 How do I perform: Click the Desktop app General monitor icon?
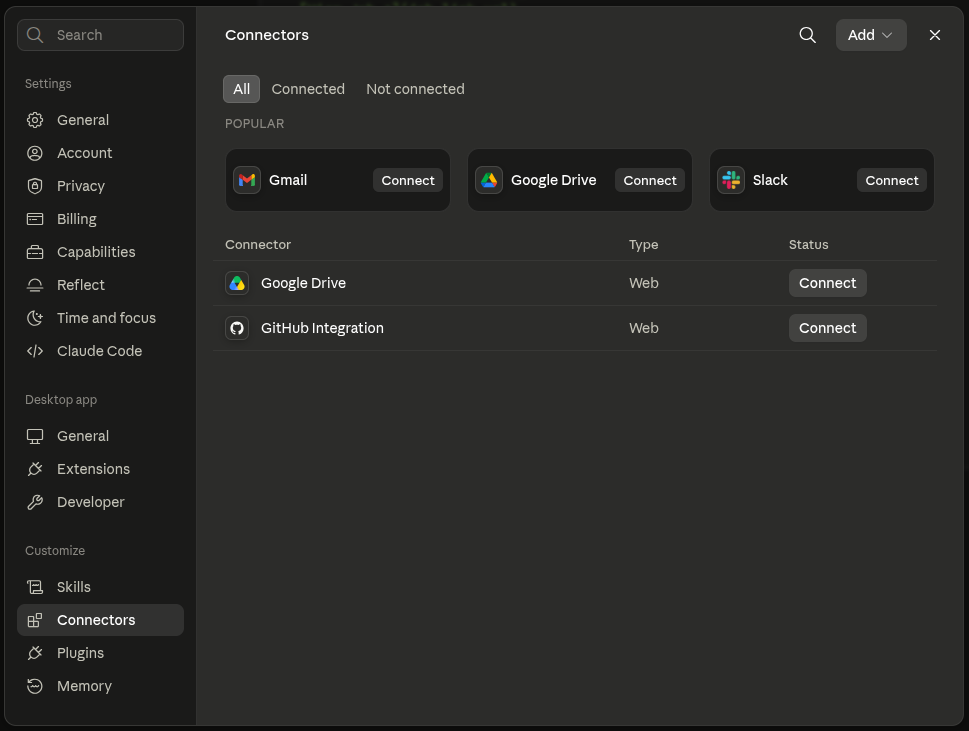[x=35, y=436]
